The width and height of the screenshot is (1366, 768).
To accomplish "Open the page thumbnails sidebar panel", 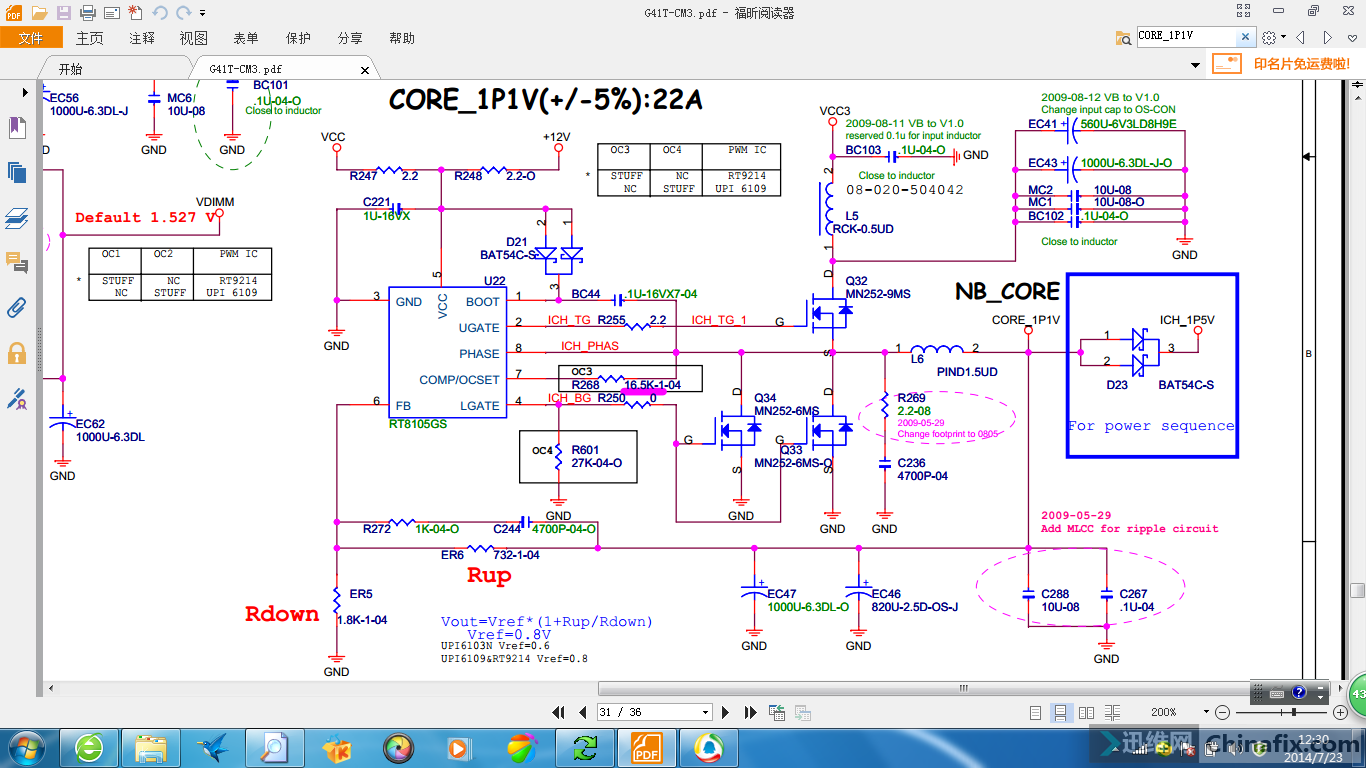I will [x=16, y=172].
